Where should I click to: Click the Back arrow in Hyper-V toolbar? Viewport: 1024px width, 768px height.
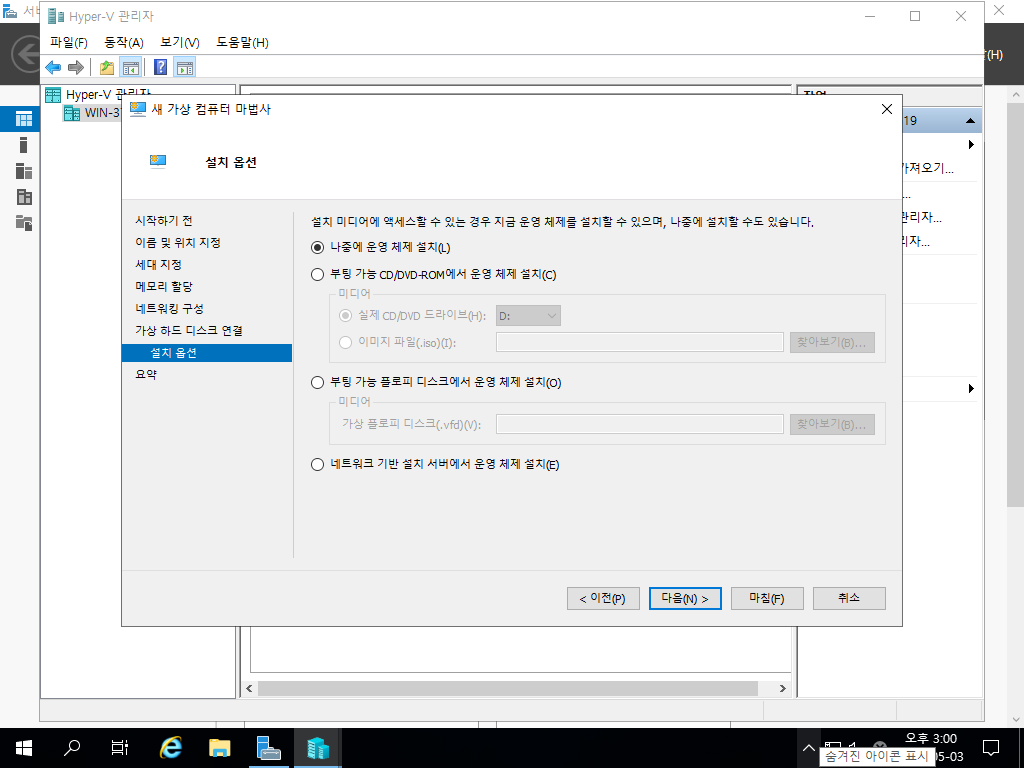tap(53, 67)
